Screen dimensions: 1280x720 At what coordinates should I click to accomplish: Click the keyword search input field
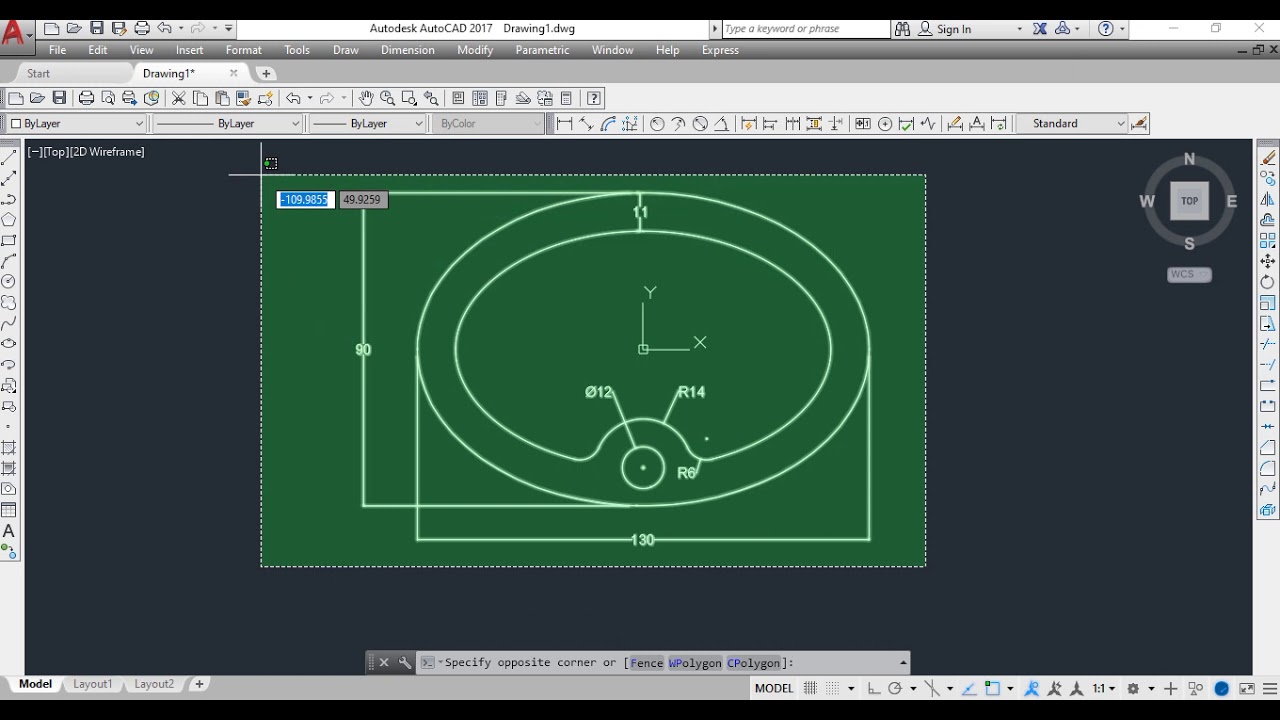(805, 29)
